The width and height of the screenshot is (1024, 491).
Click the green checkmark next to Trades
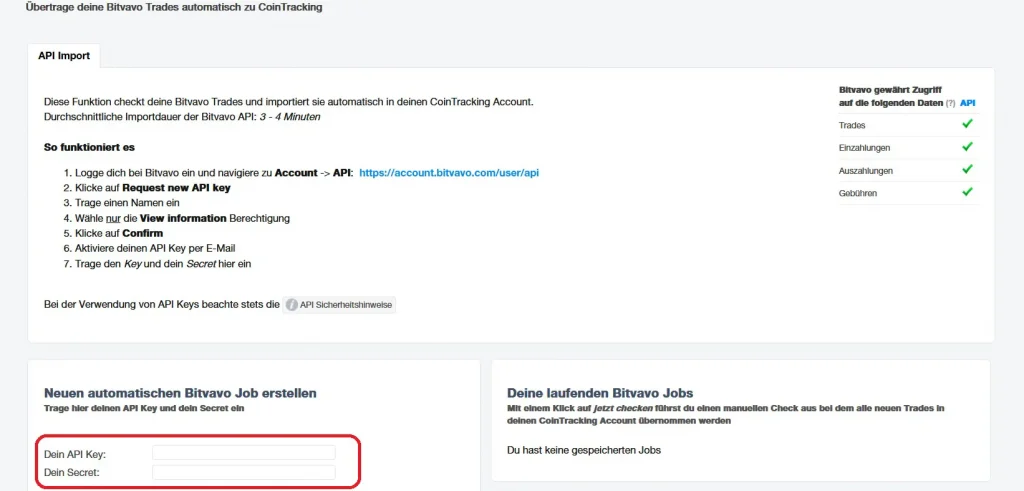(x=967, y=124)
